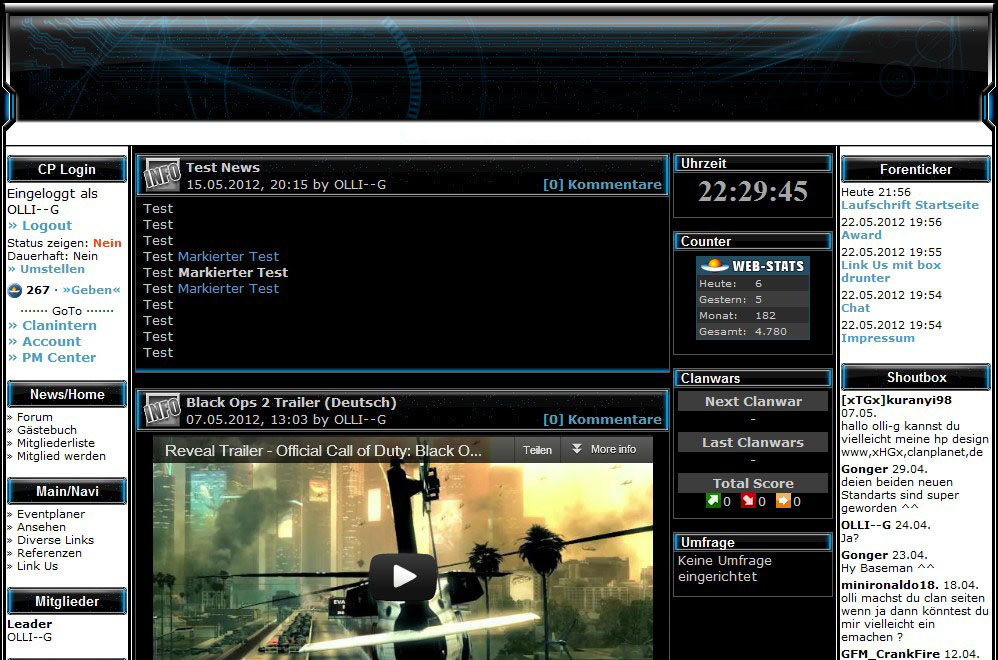The width and height of the screenshot is (998, 660).
Task: Click the blue Markierter Test link on the sixth Test line
Action: tap(228, 288)
